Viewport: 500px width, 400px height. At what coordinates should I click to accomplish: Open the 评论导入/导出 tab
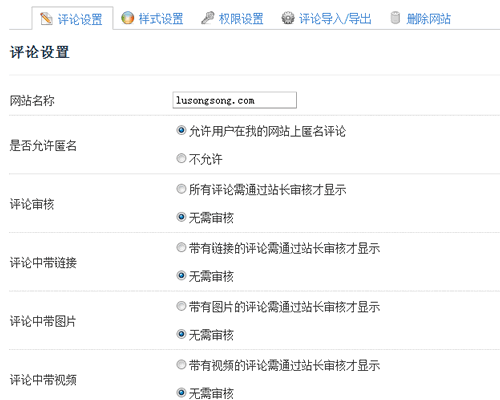326,18
